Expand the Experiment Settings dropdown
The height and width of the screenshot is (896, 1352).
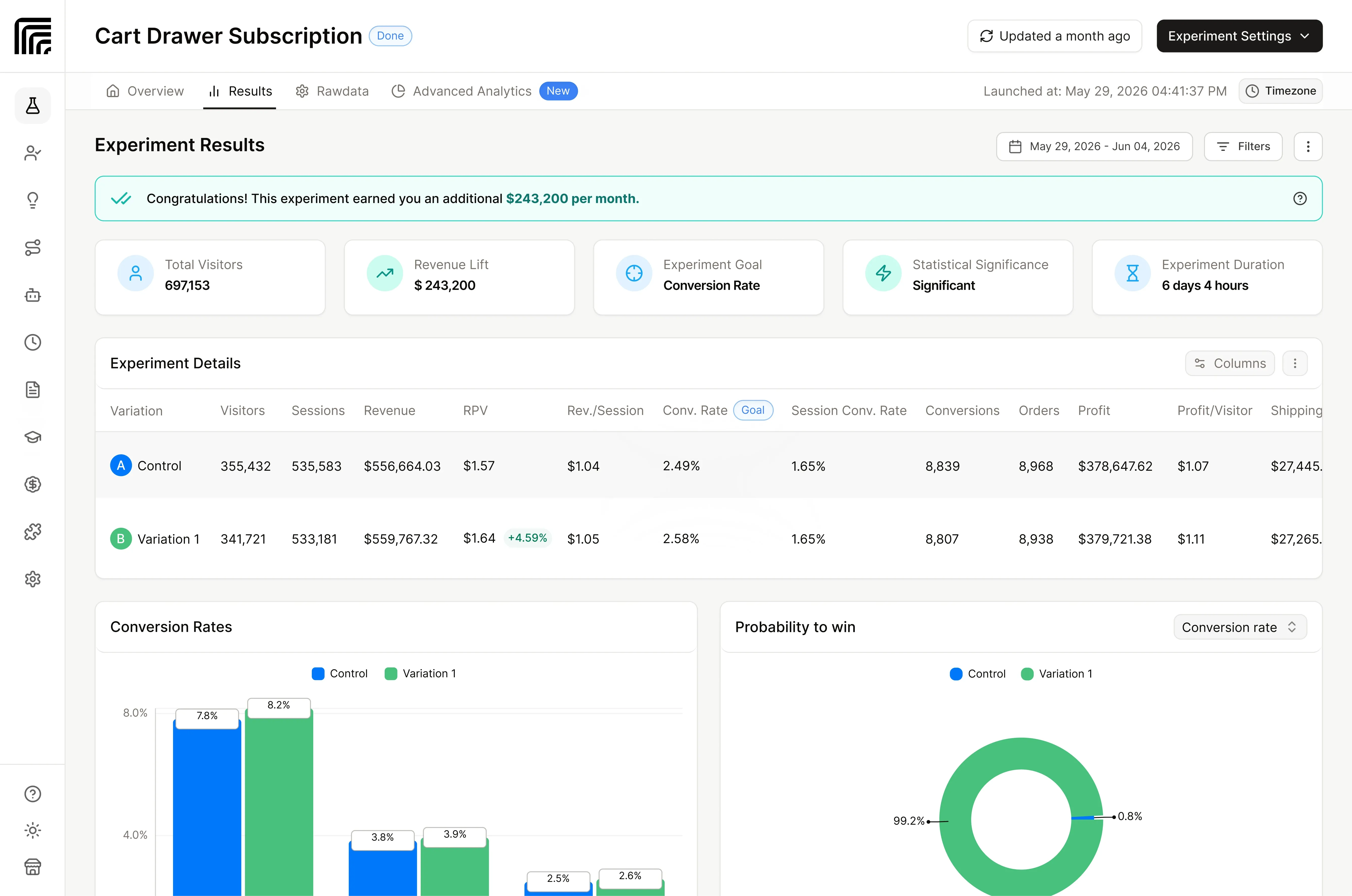coord(1240,36)
